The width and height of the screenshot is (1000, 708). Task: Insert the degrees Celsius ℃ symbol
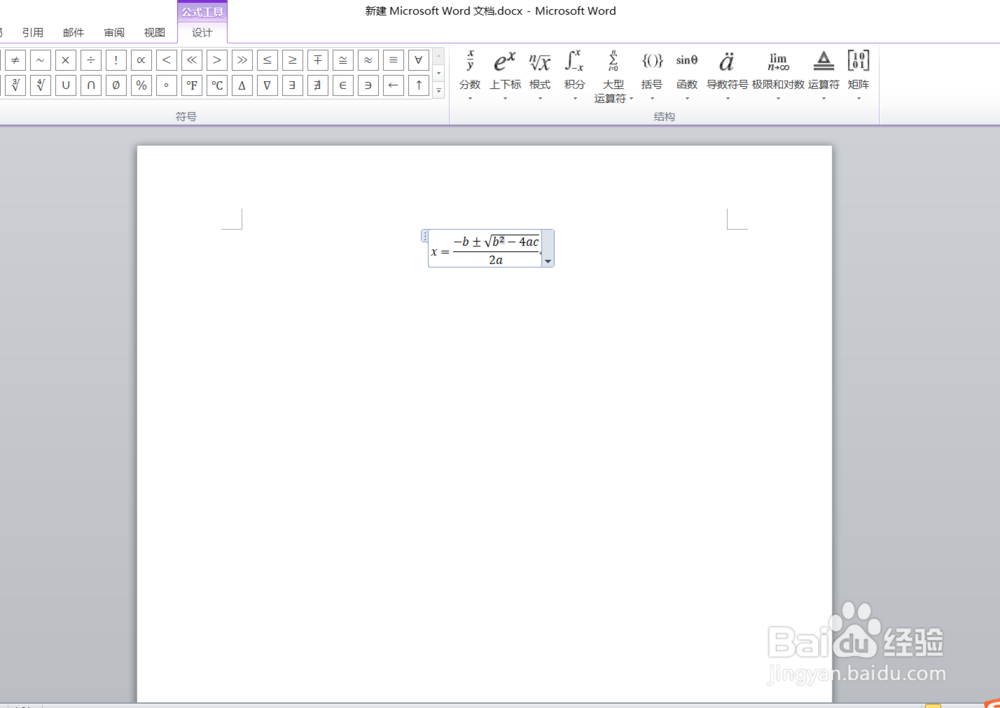pyautogui.click(x=217, y=85)
